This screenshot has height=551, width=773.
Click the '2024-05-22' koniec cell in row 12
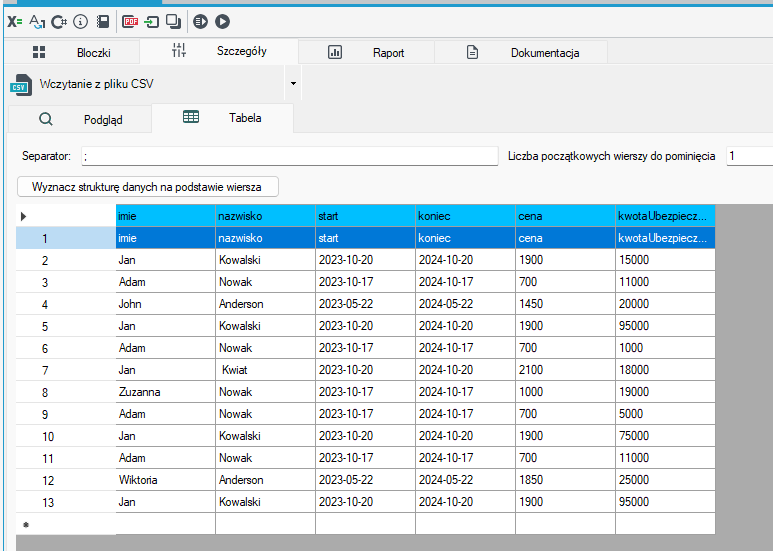coord(466,480)
